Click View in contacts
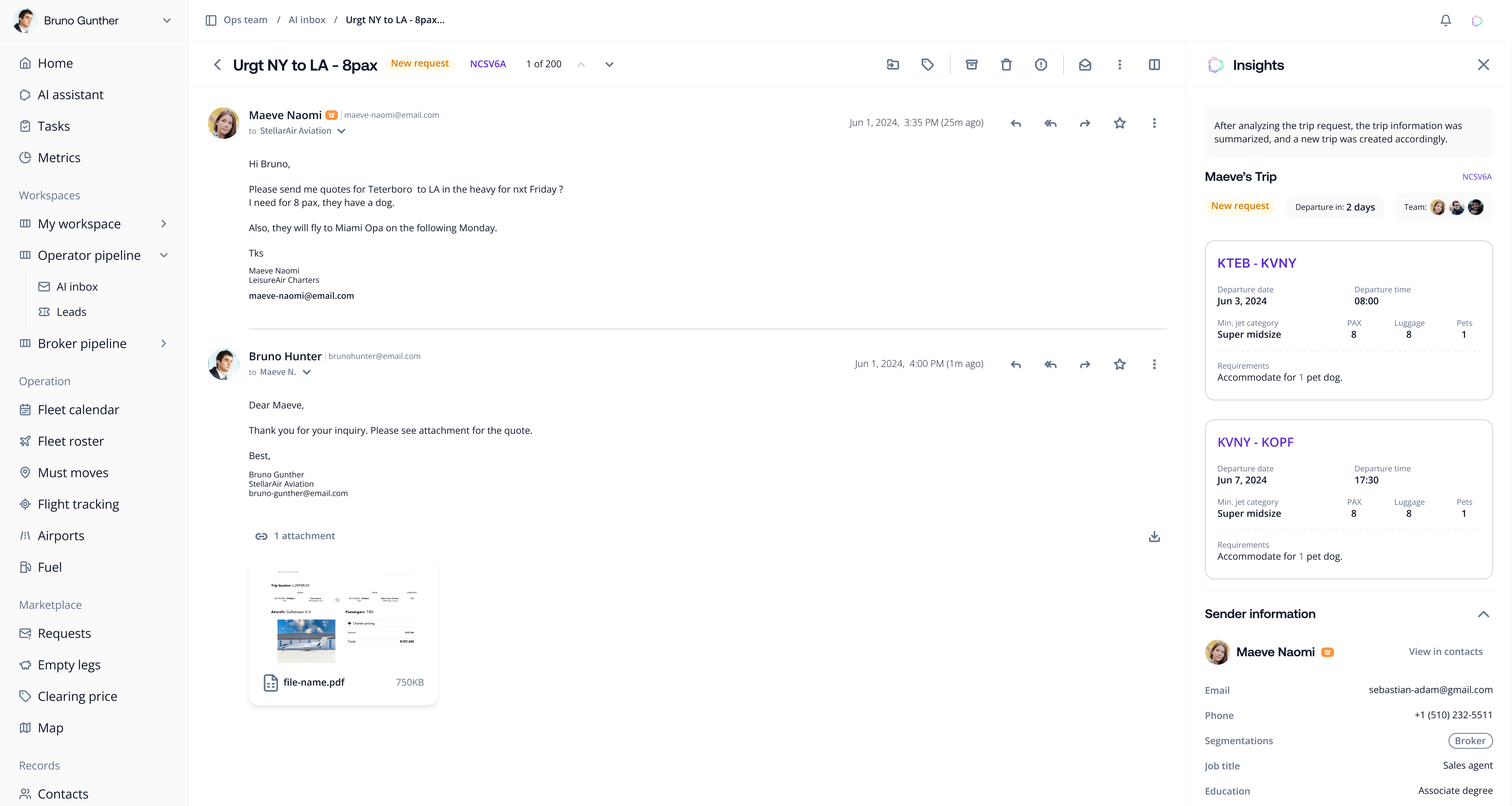The width and height of the screenshot is (1512, 806). (1446, 652)
